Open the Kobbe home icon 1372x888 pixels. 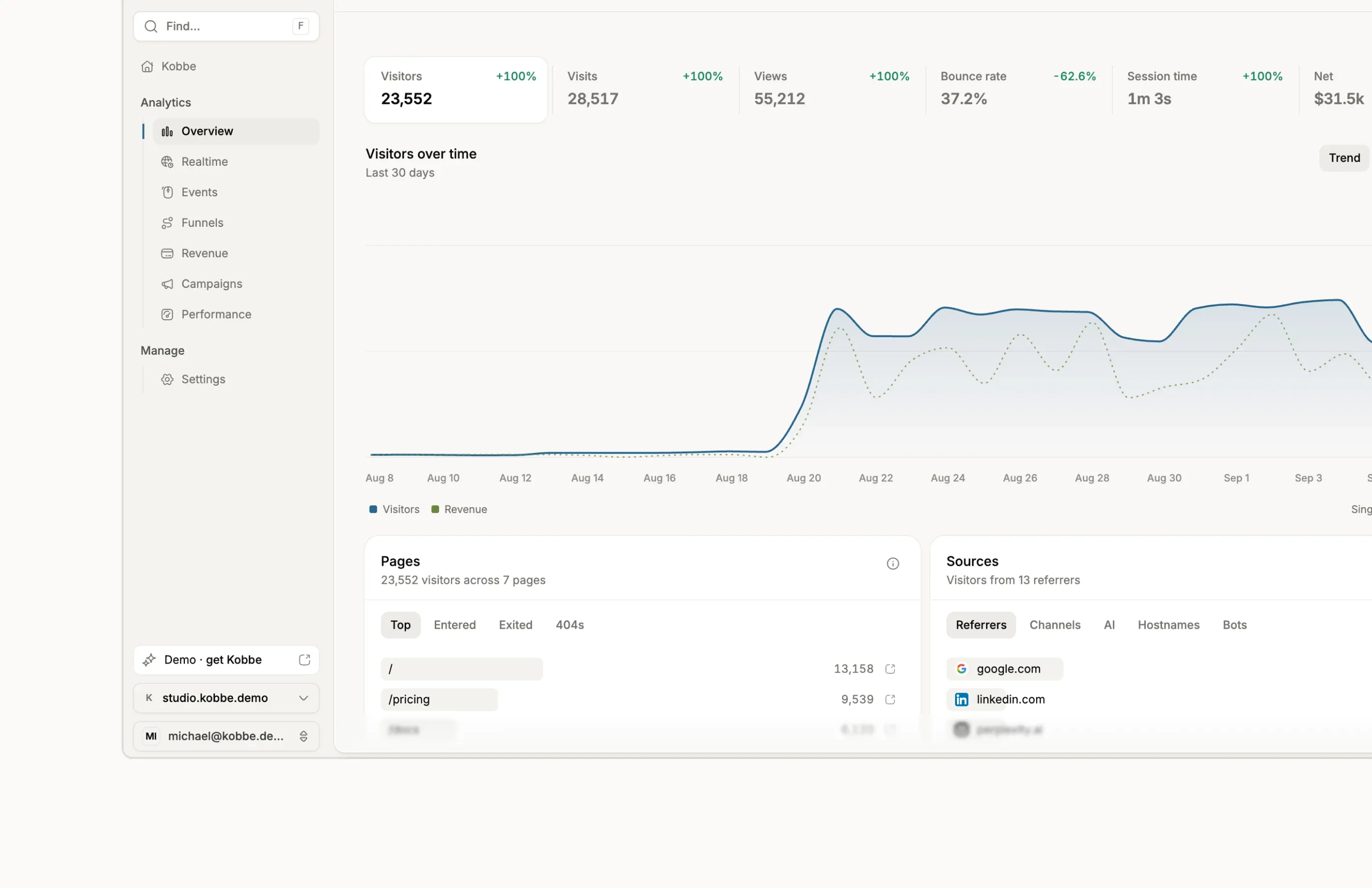tap(148, 66)
